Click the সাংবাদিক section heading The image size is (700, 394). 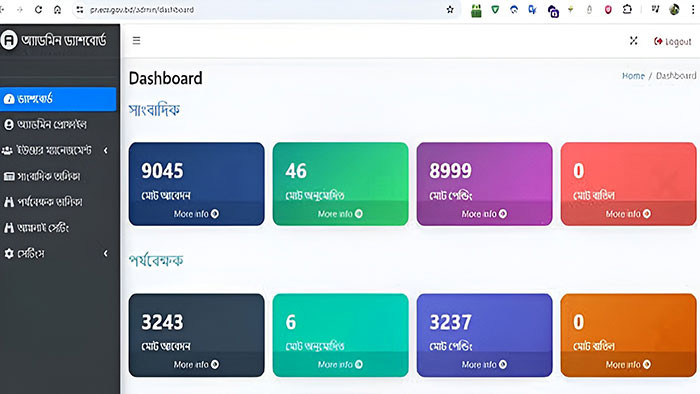154,110
